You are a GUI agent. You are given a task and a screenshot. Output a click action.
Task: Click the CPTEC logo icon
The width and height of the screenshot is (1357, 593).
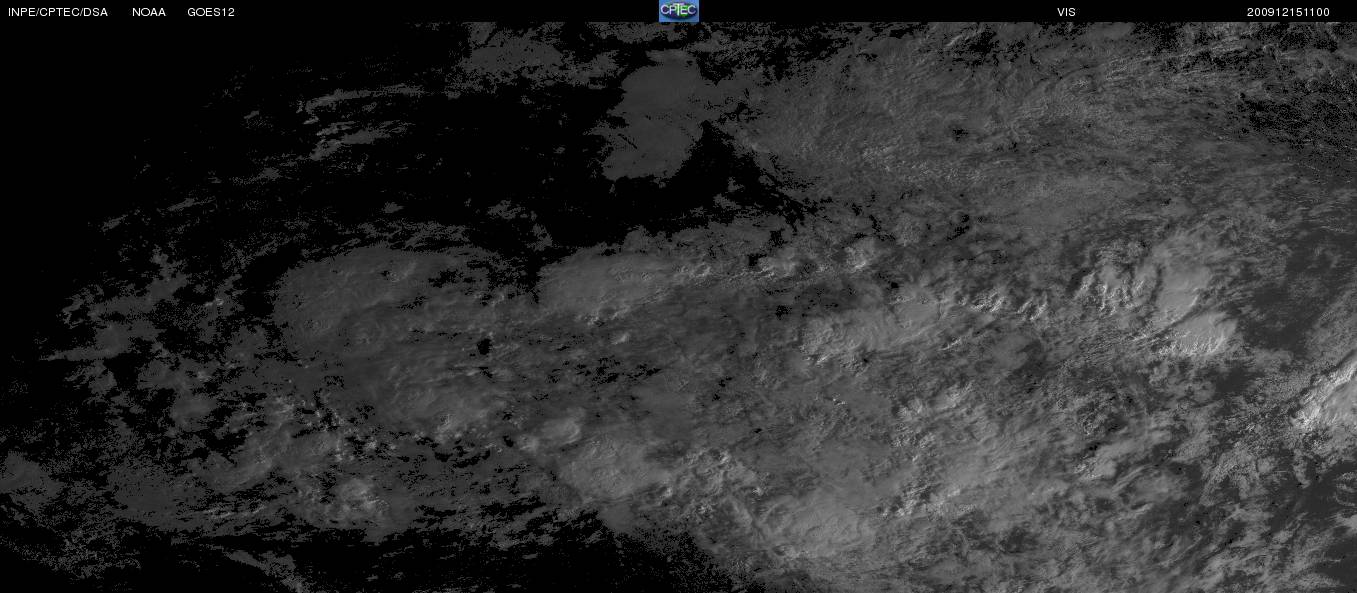tap(678, 11)
